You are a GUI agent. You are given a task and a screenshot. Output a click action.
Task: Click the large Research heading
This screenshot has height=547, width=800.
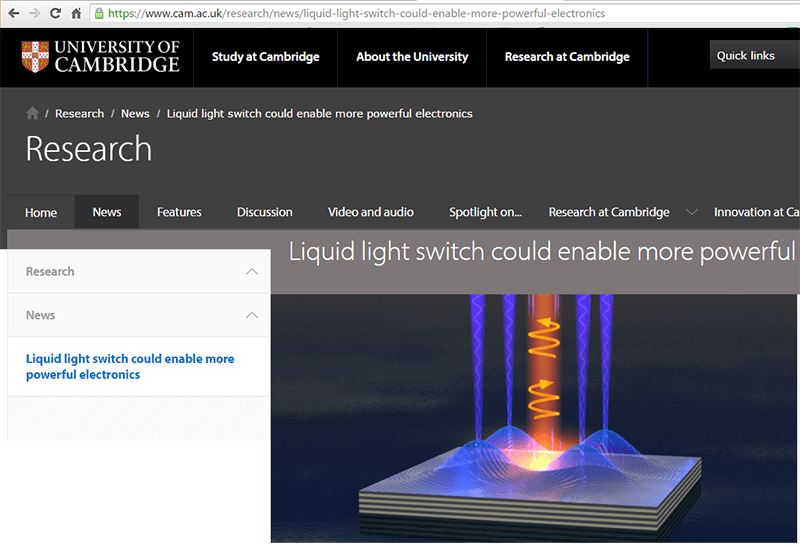coord(89,149)
